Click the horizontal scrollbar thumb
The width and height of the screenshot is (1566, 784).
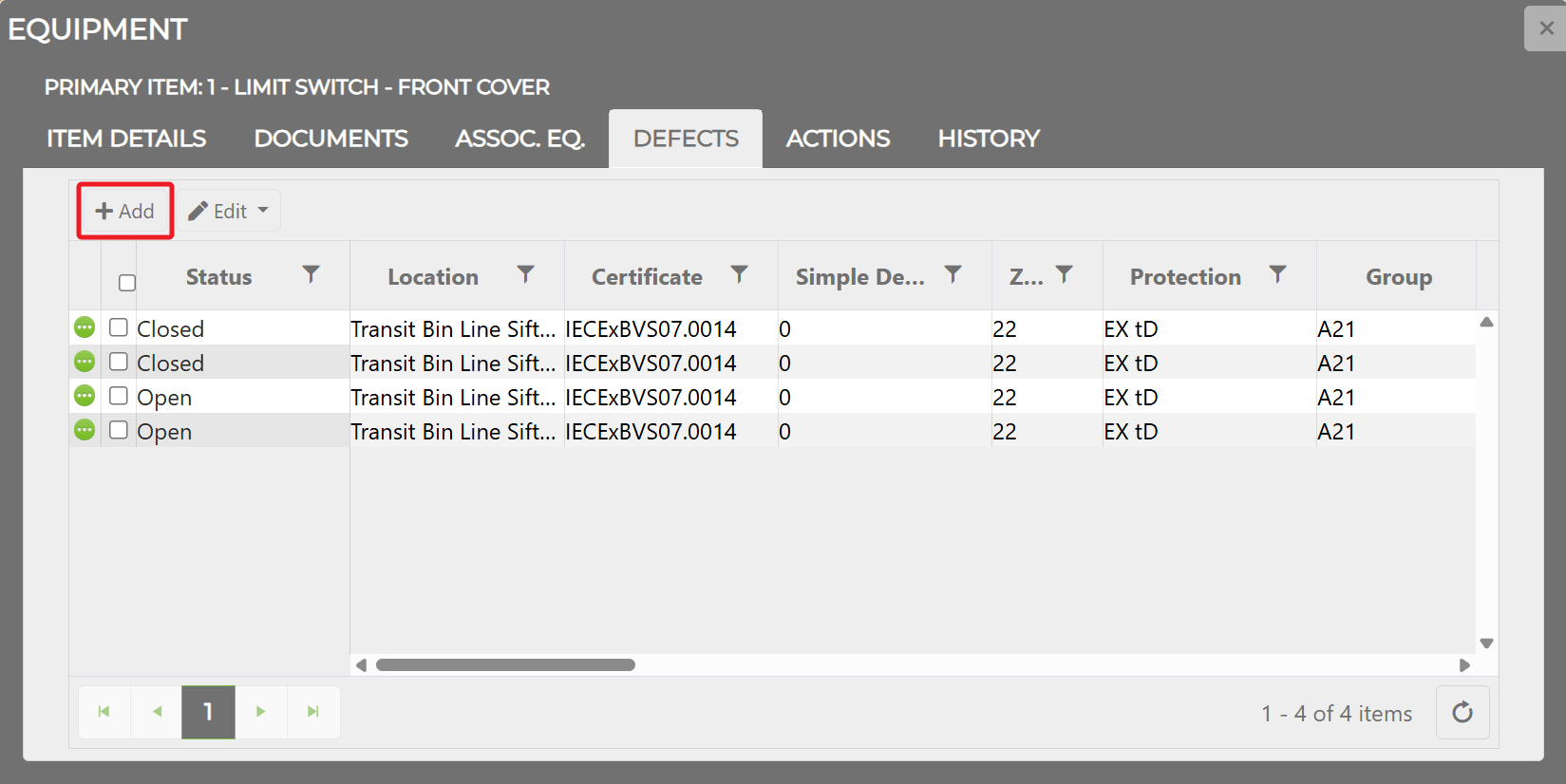click(x=505, y=664)
